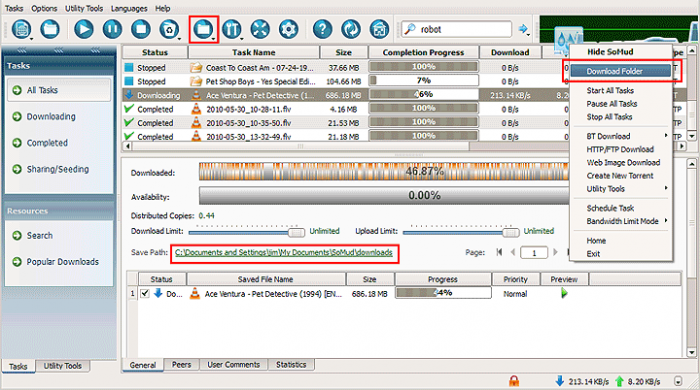Choose Hide SoMud from the menu
700x390 pixels.
(x=610, y=52)
